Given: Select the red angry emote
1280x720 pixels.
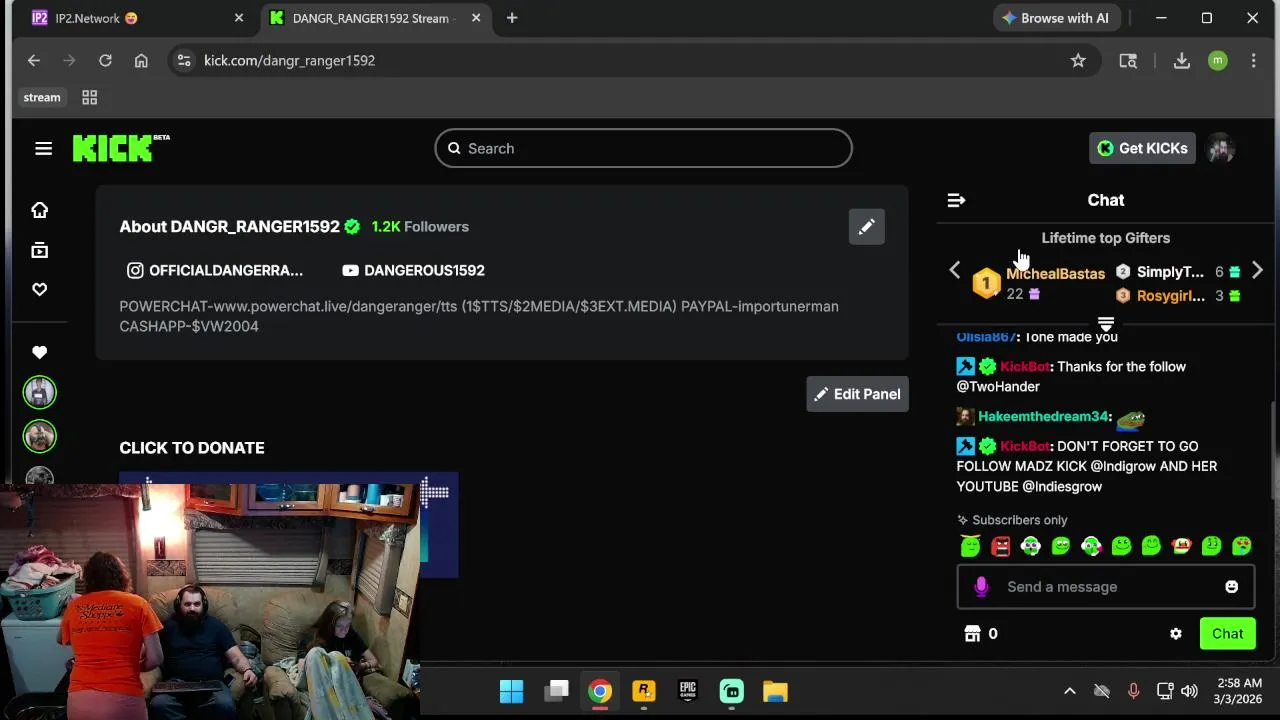Looking at the screenshot, I should [x=1000, y=546].
